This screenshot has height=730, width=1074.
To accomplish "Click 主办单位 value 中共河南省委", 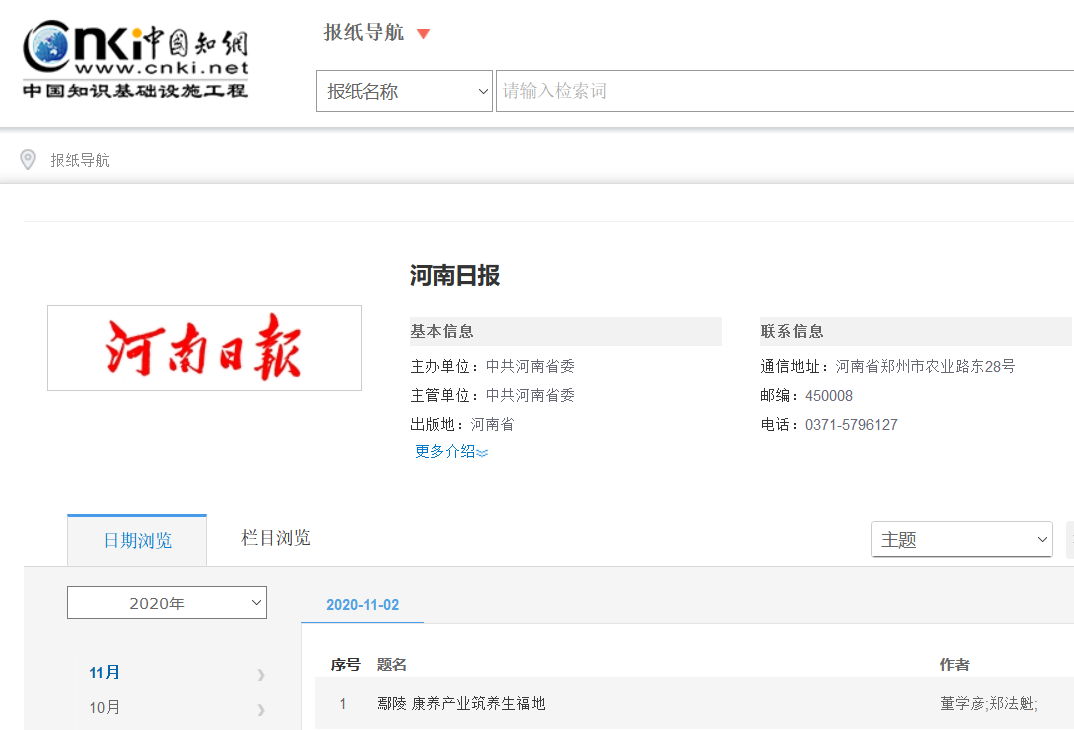I will (x=530, y=366).
